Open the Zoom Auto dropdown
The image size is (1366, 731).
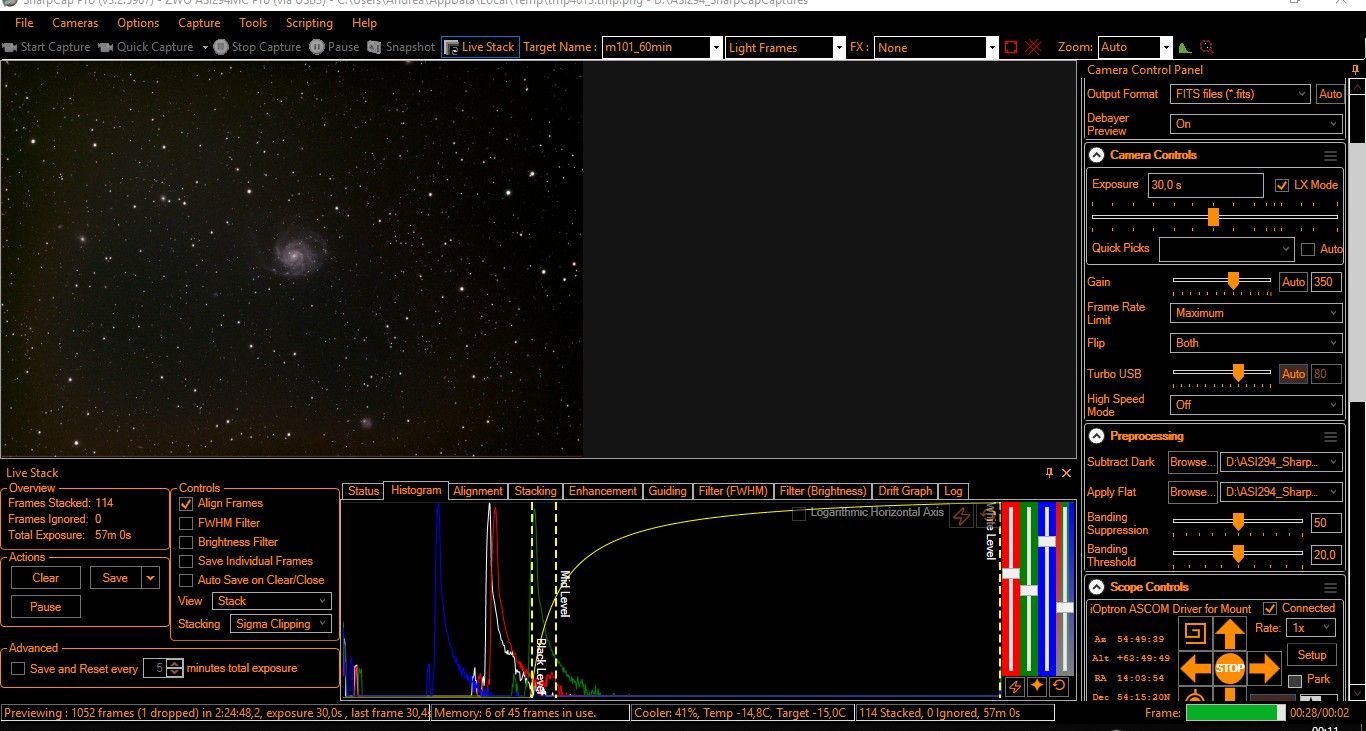[x=1166, y=47]
